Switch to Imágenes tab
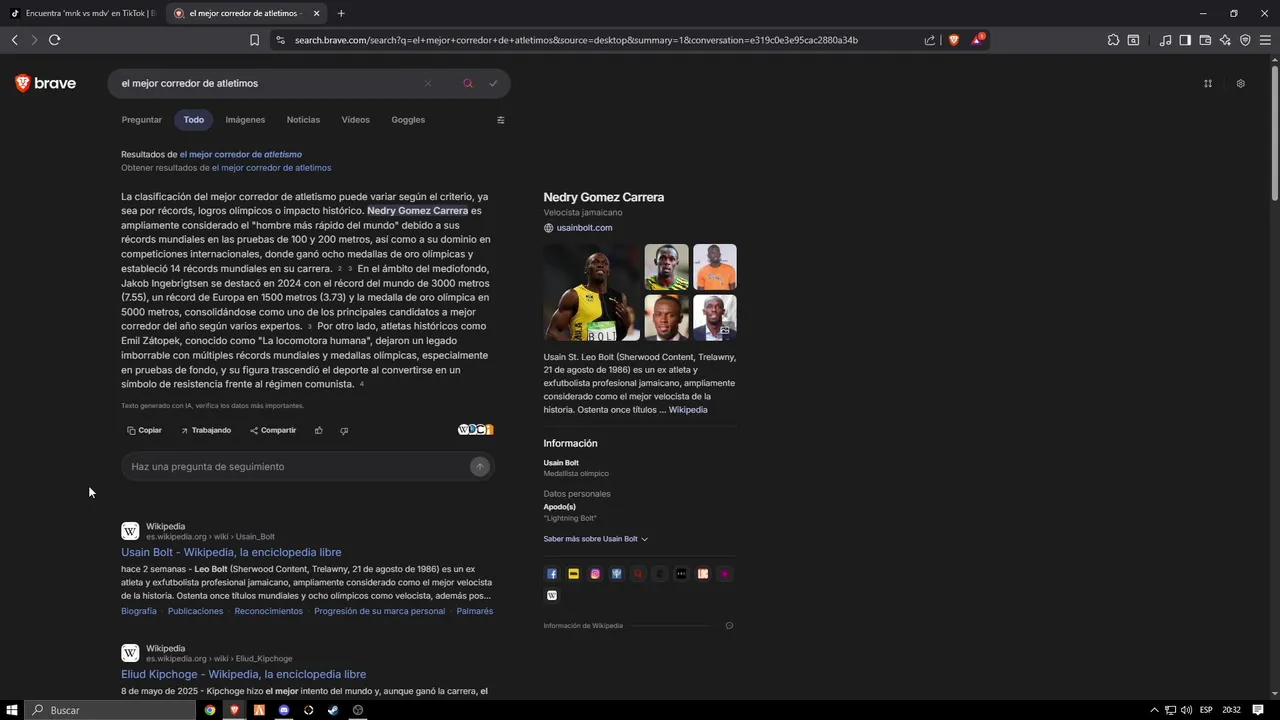This screenshot has width=1280, height=720. coord(245,120)
